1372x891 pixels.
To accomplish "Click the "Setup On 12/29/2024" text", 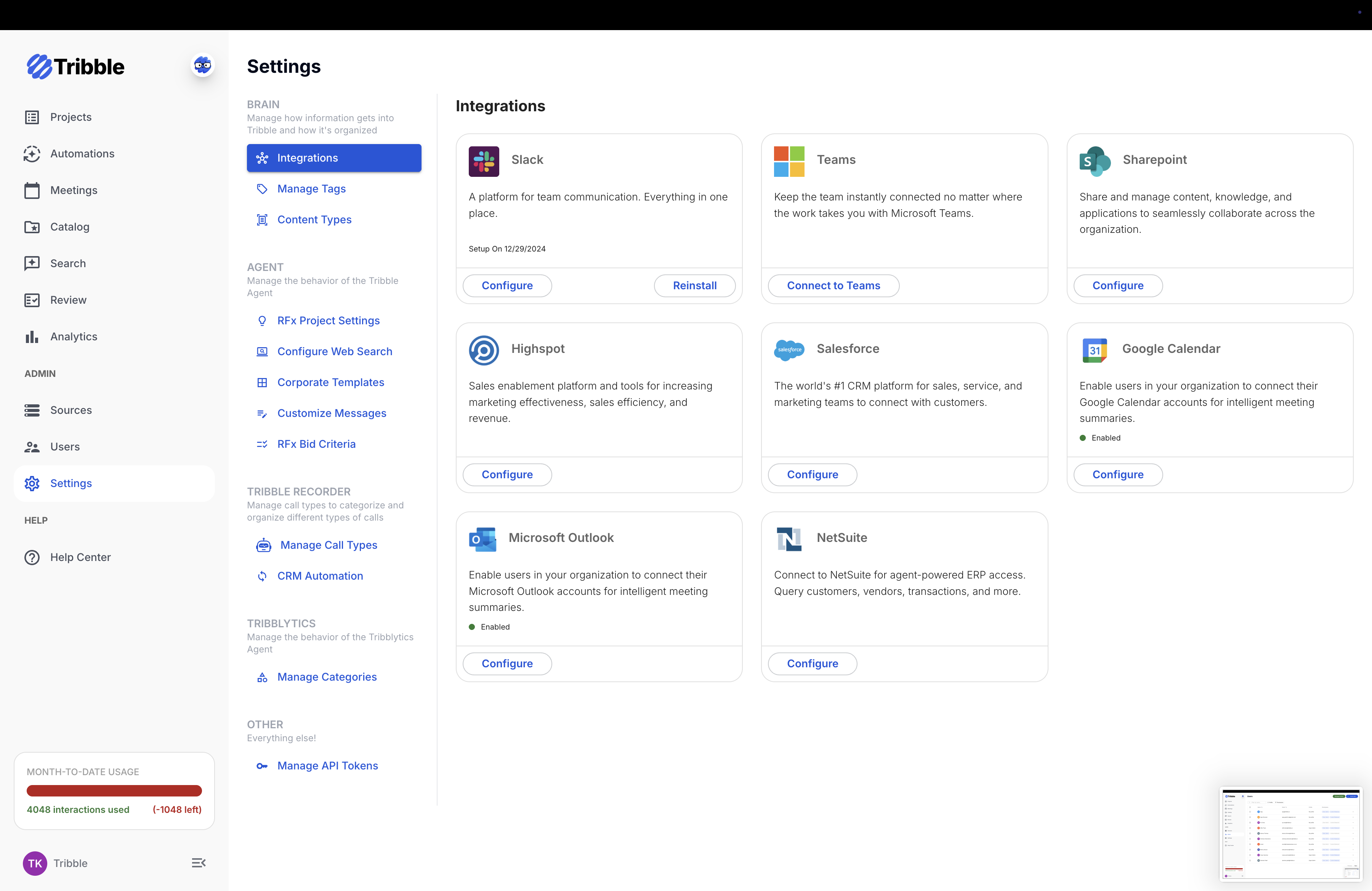I will click(507, 249).
